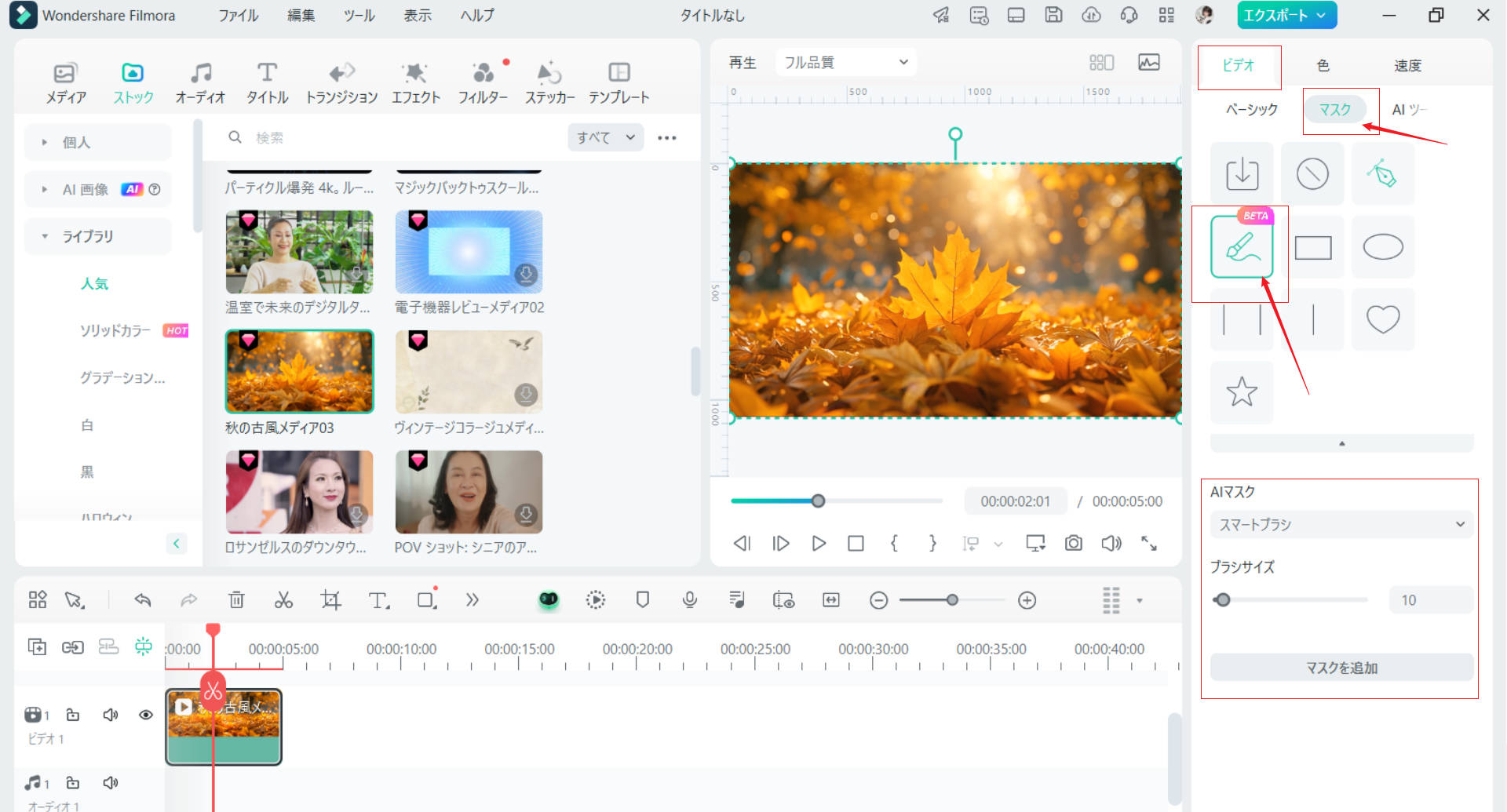Open the 表示 menu
The width and height of the screenshot is (1507, 812).
(x=418, y=15)
